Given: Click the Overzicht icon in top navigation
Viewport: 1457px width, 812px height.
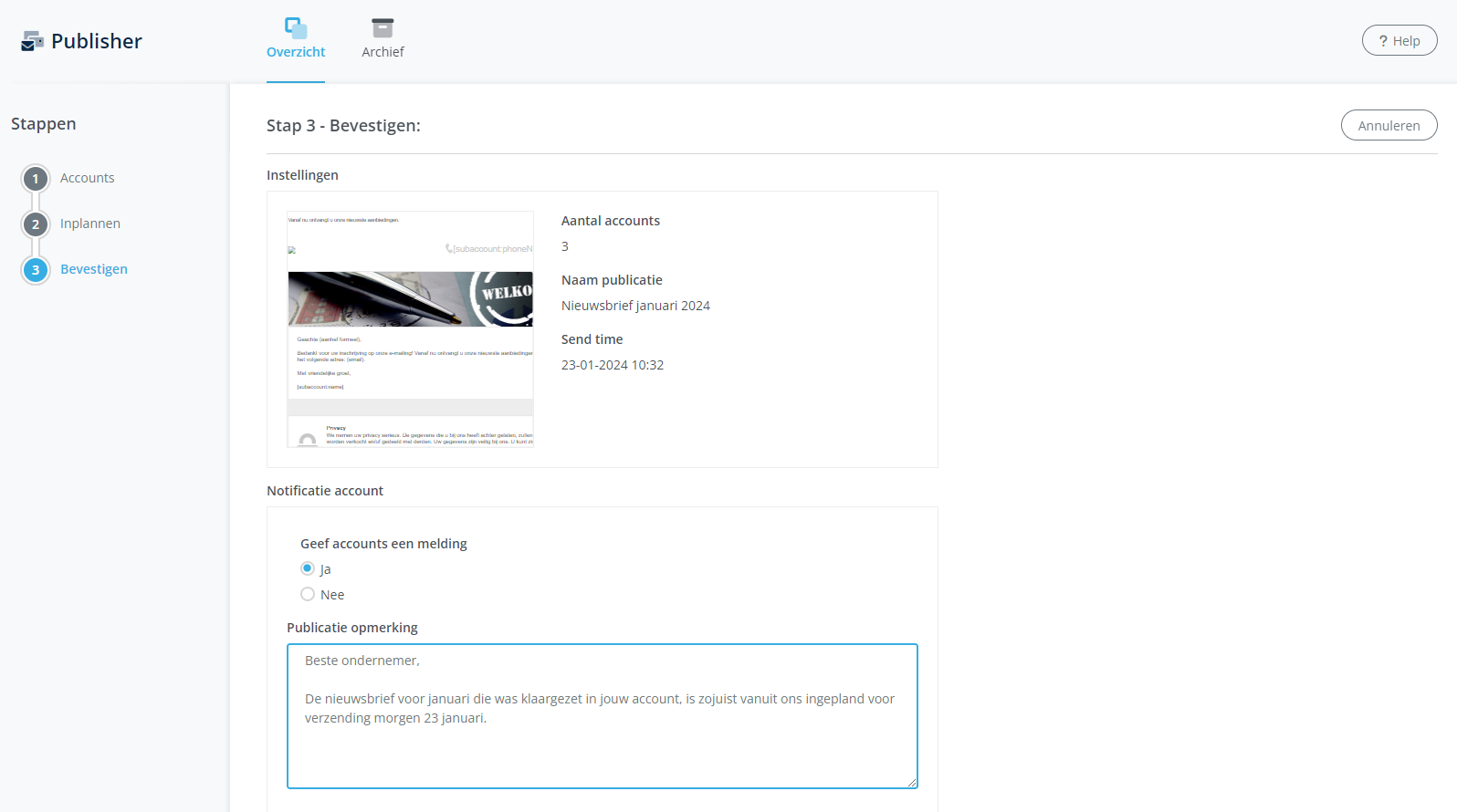Looking at the screenshot, I should 296,27.
